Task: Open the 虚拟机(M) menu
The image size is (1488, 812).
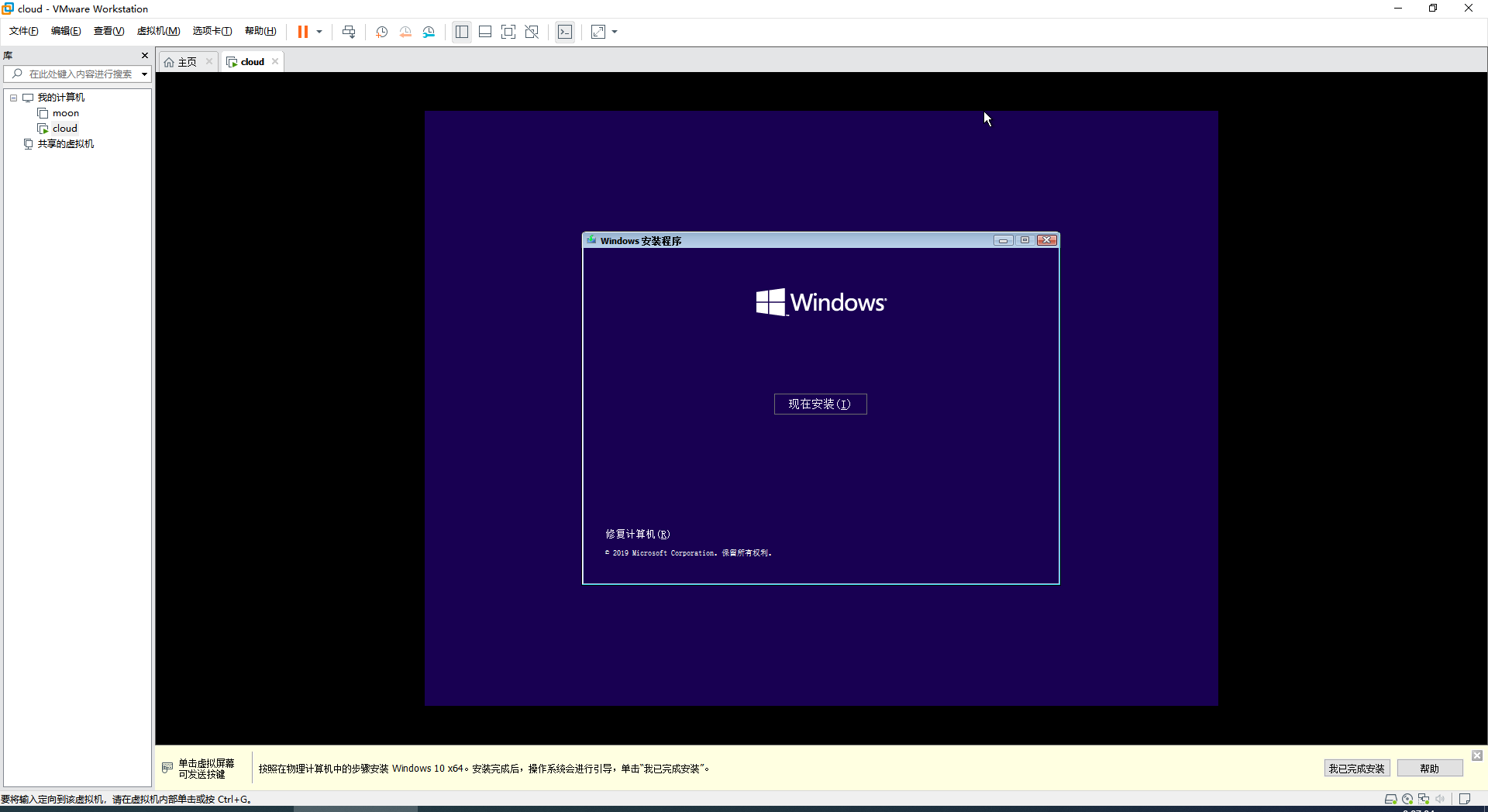Action: (158, 31)
